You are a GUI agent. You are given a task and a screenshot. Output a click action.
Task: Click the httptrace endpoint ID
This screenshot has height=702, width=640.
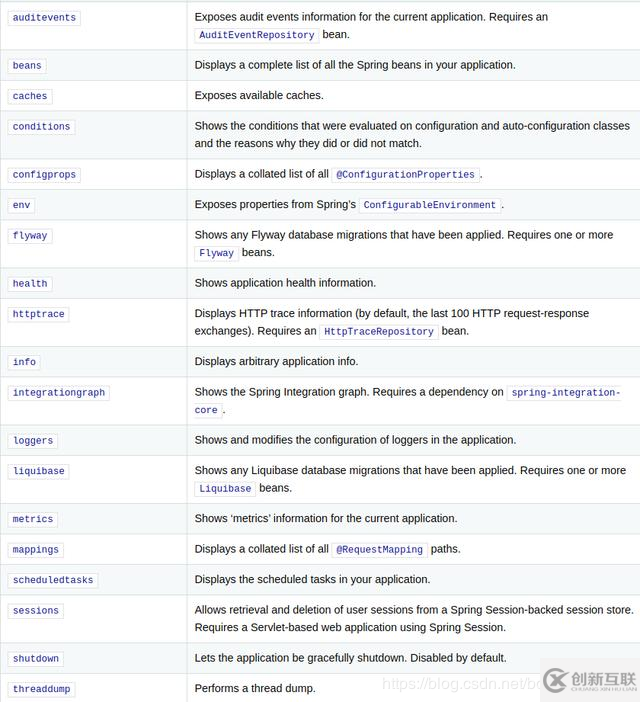pos(38,314)
